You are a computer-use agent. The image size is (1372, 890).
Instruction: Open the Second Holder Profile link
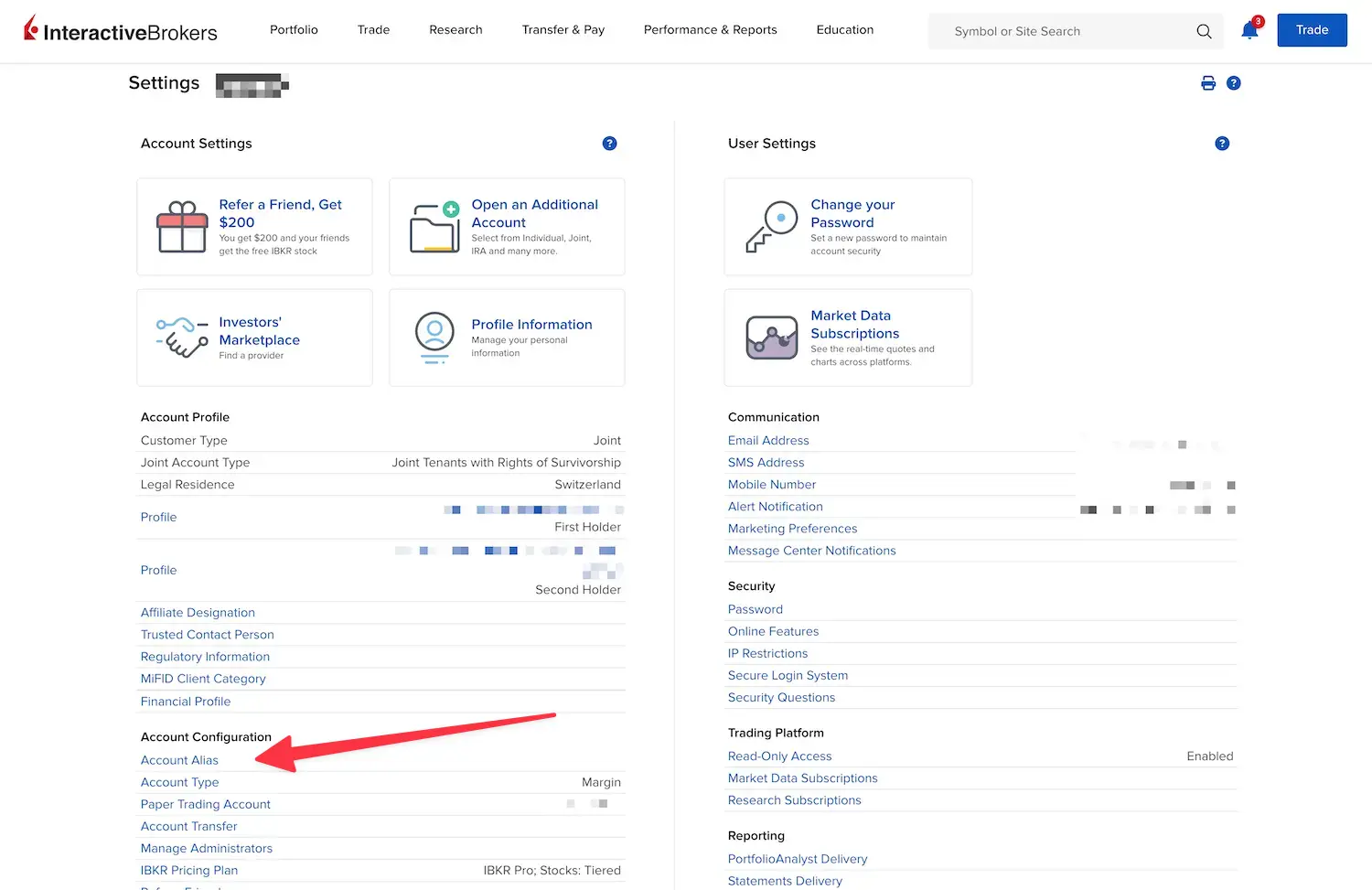pyautogui.click(x=158, y=570)
